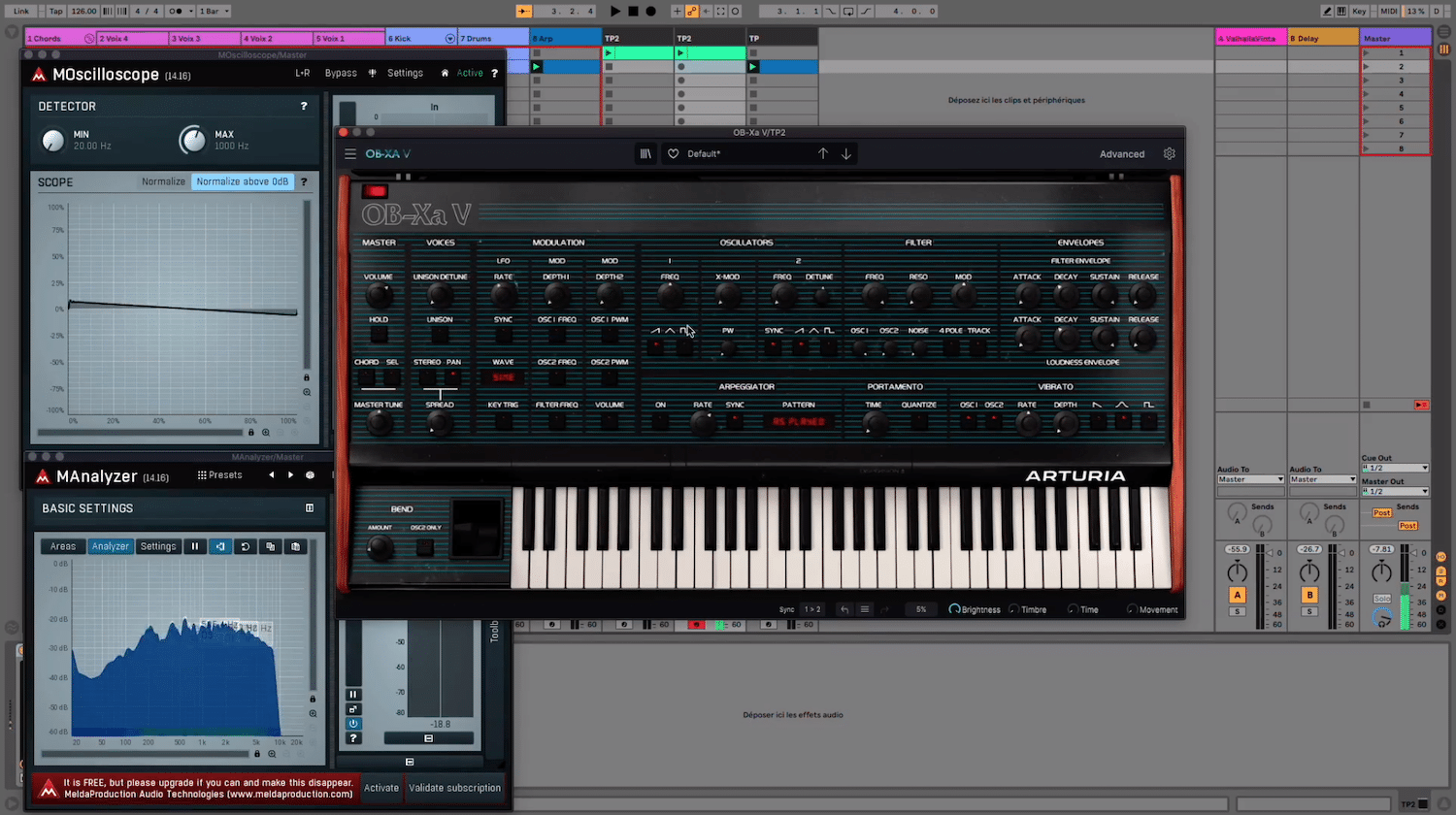Screen dimensions: 1456x815
Task: Click the Advanced button in OB-Xa V
Action: point(1122,154)
